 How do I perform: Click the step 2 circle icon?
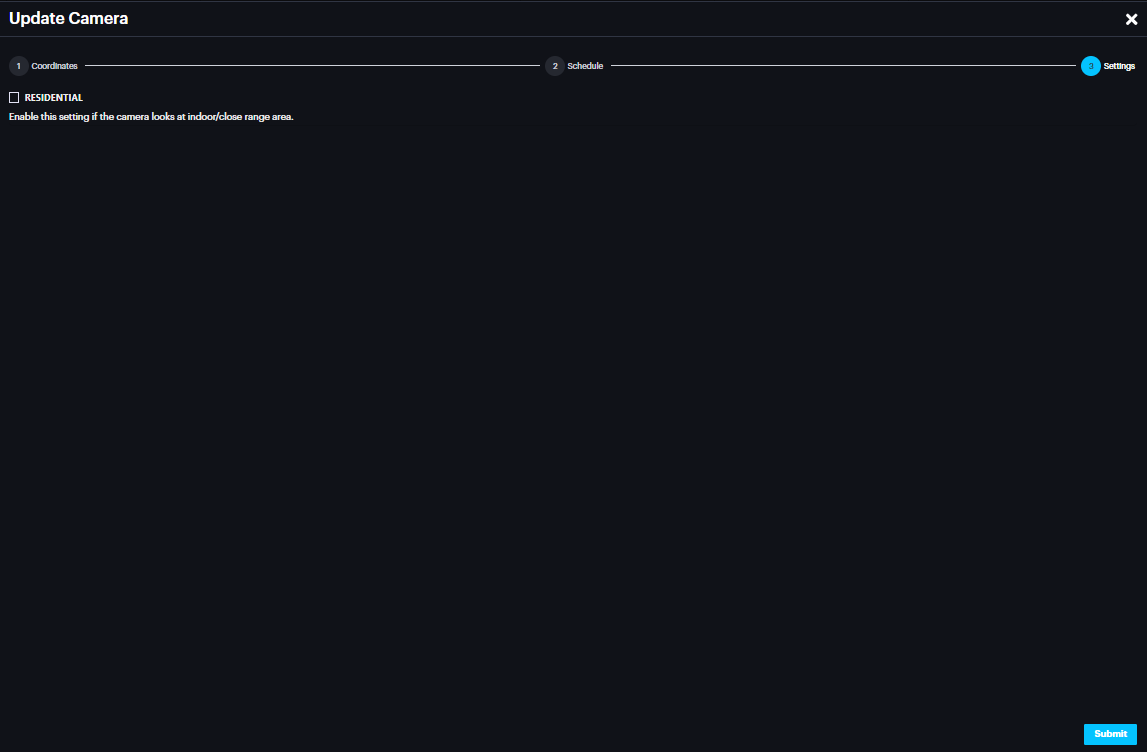click(x=554, y=66)
